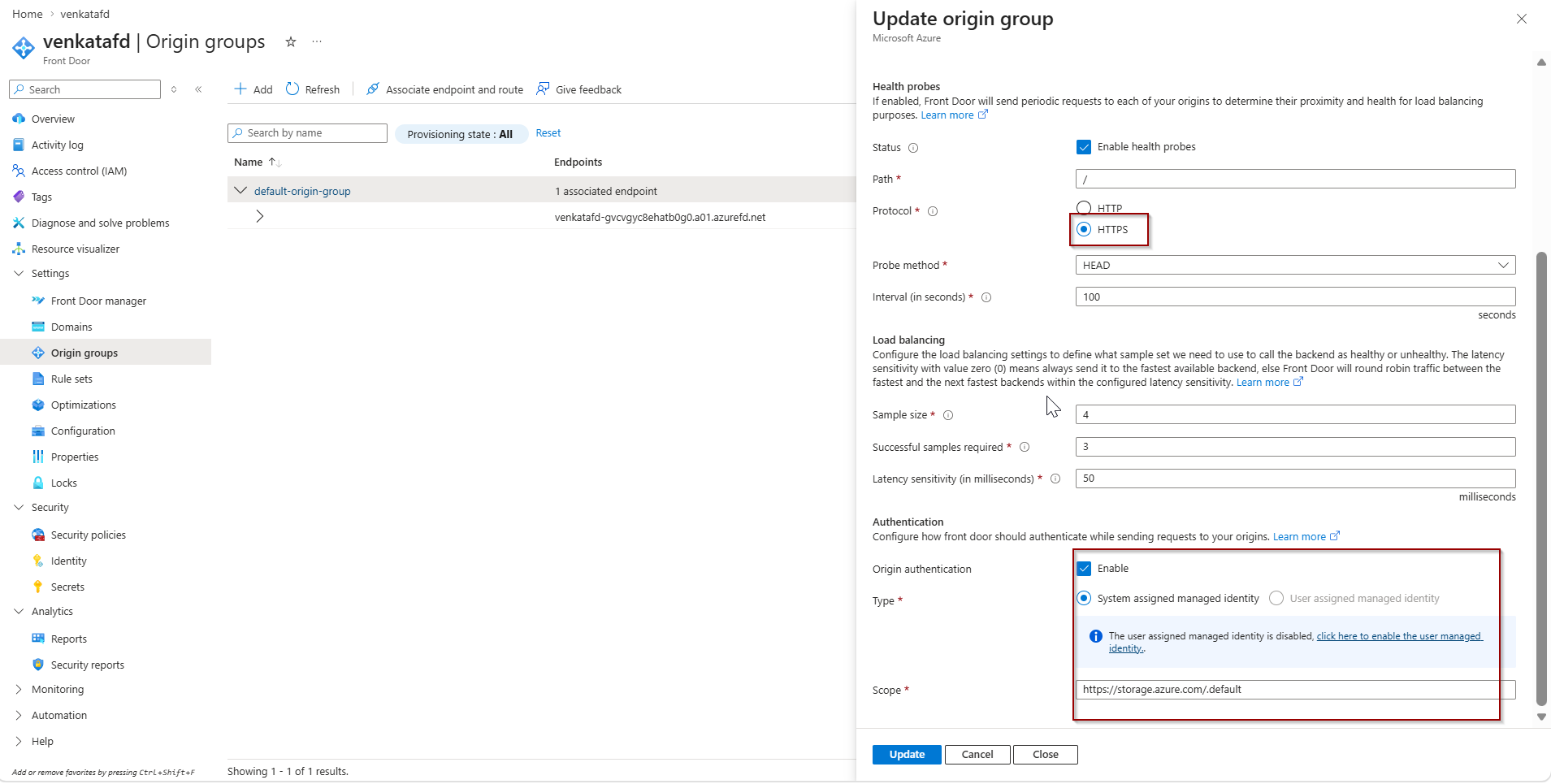Click the Update button
The height and width of the screenshot is (784, 1551).
(907, 755)
